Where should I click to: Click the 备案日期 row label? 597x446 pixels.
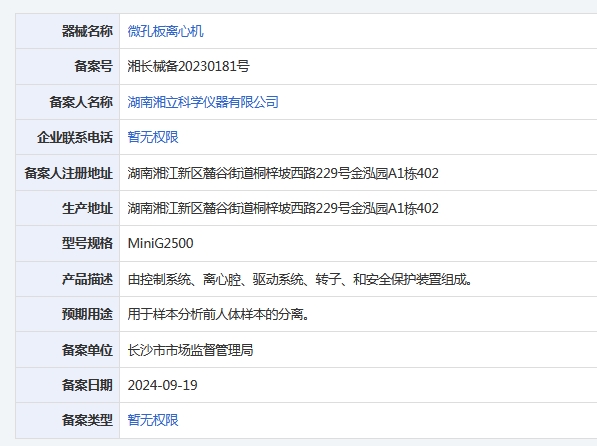point(87,385)
